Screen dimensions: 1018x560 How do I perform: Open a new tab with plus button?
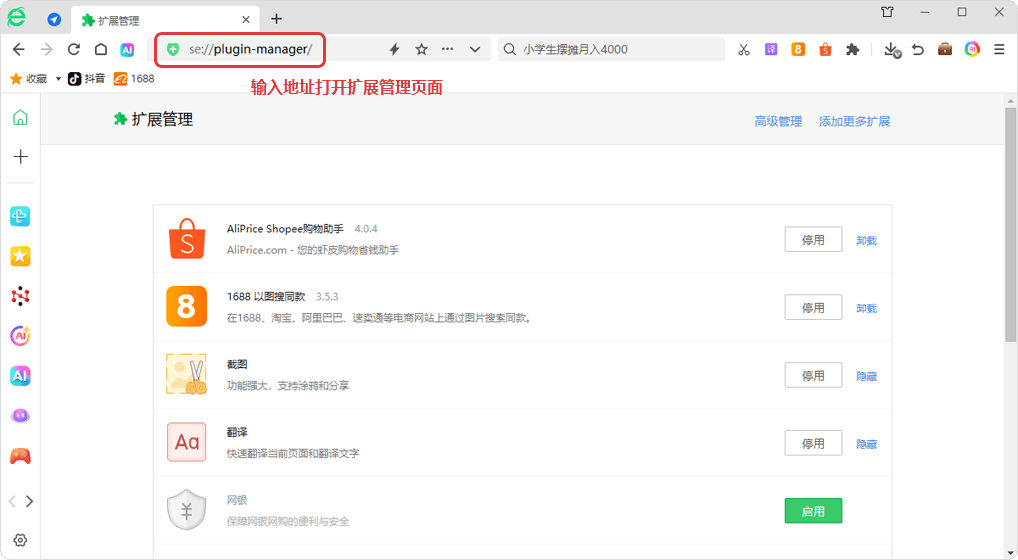[277, 19]
